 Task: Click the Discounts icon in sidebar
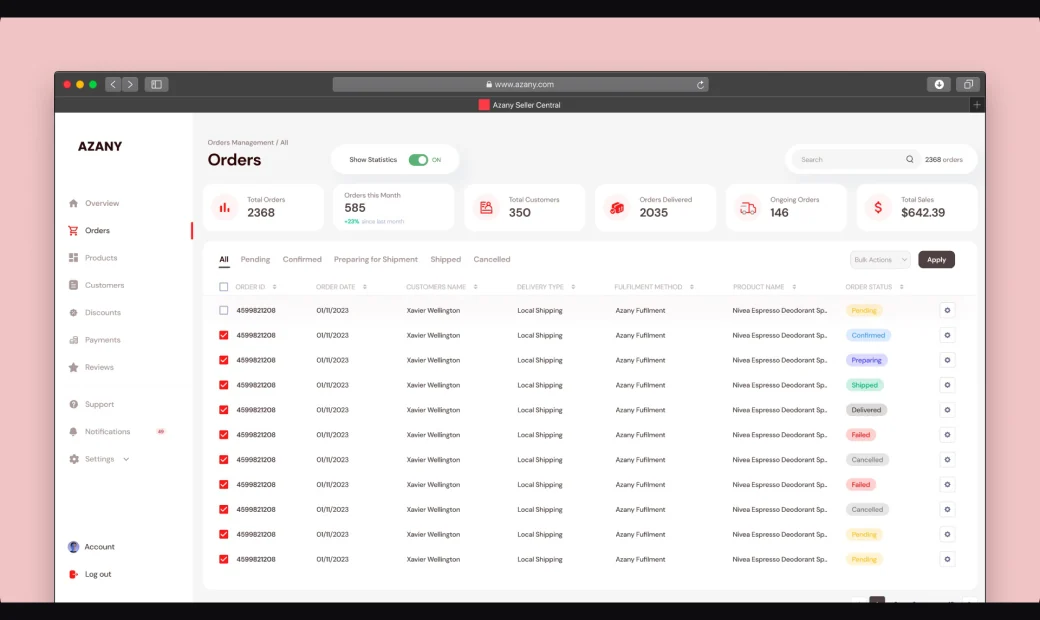click(74, 312)
